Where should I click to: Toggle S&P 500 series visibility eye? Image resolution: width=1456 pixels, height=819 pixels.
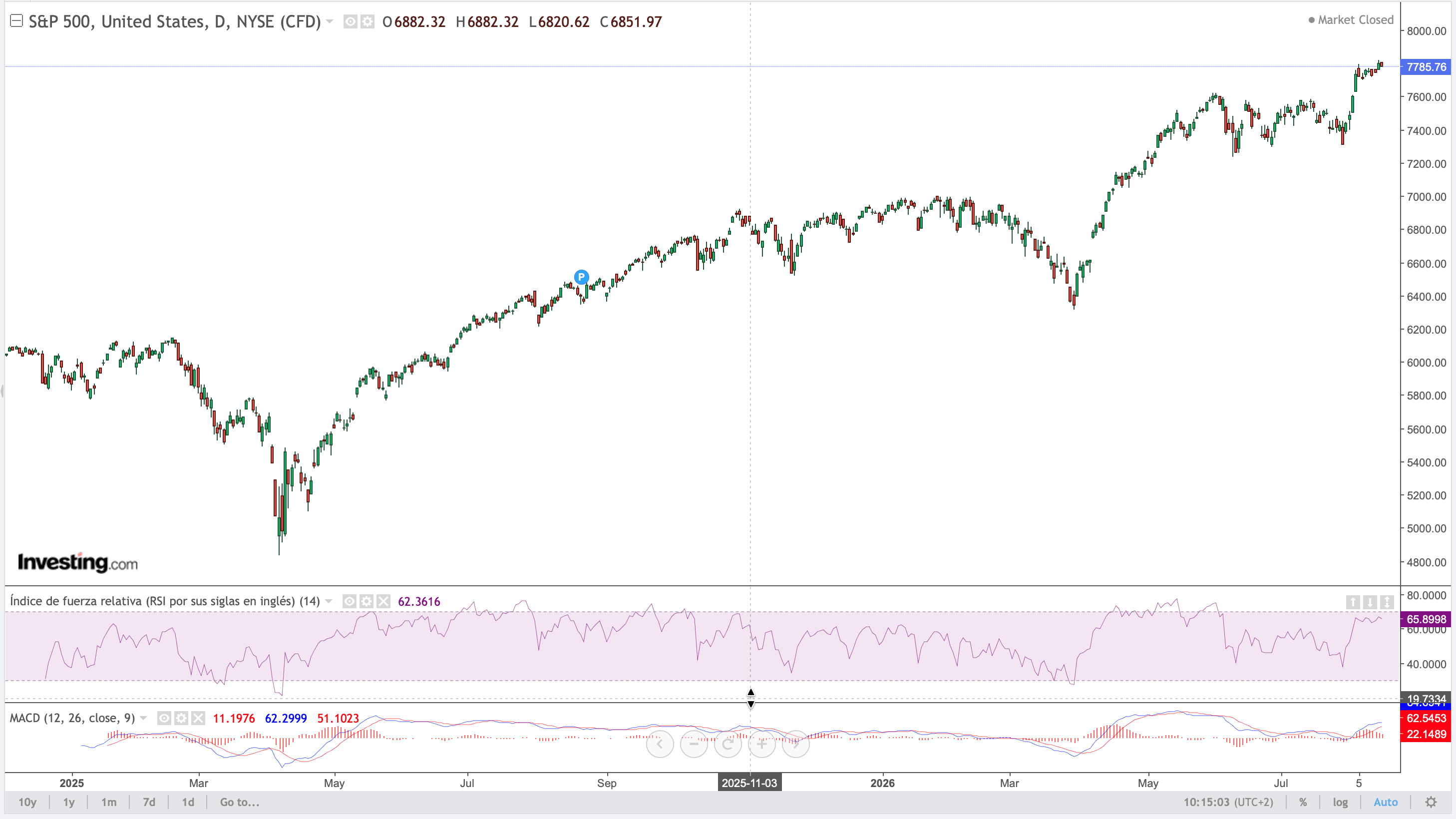click(351, 22)
